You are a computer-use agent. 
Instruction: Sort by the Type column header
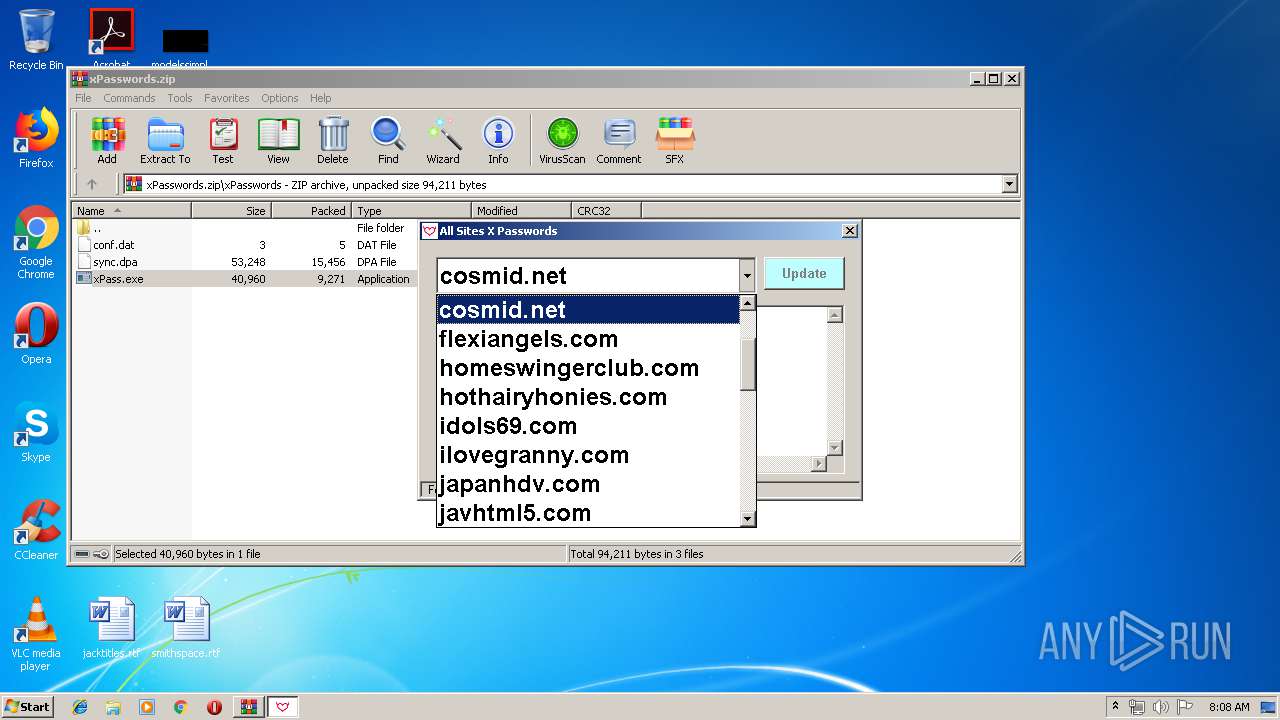click(x=411, y=211)
